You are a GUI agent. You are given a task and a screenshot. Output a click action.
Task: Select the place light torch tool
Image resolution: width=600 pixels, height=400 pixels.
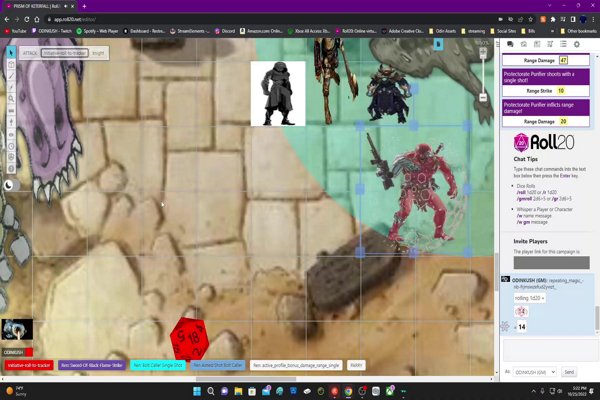pos(11,122)
